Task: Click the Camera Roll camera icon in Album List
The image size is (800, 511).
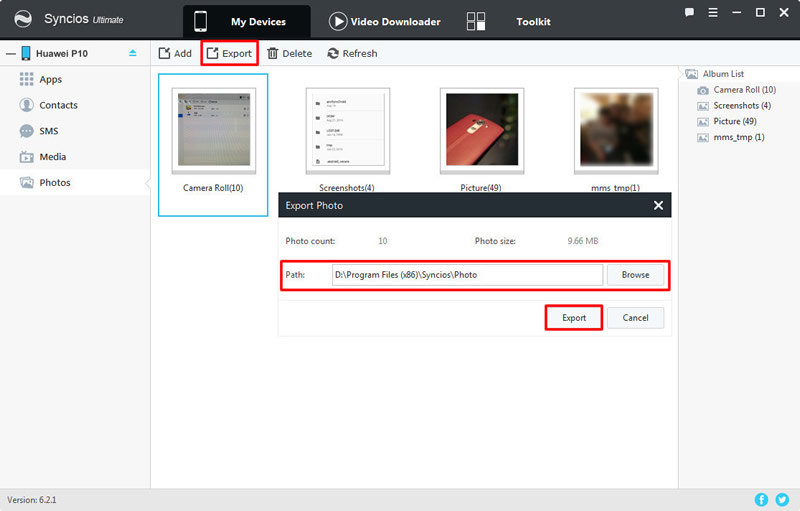Action: point(703,90)
